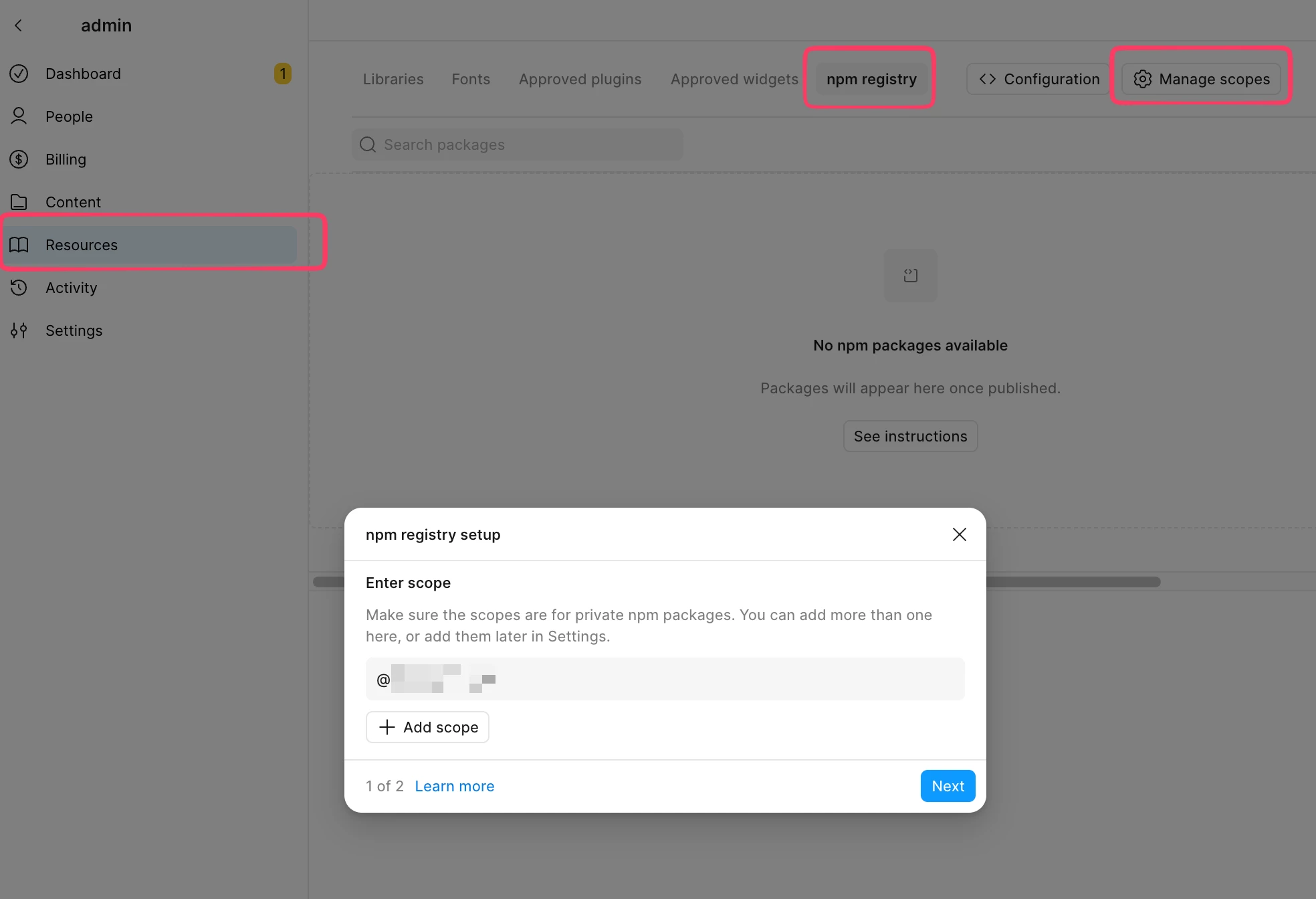The height and width of the screenshot is (899, 1316).
Task: Open Settings from the sidebar
Action: [74, 330]
